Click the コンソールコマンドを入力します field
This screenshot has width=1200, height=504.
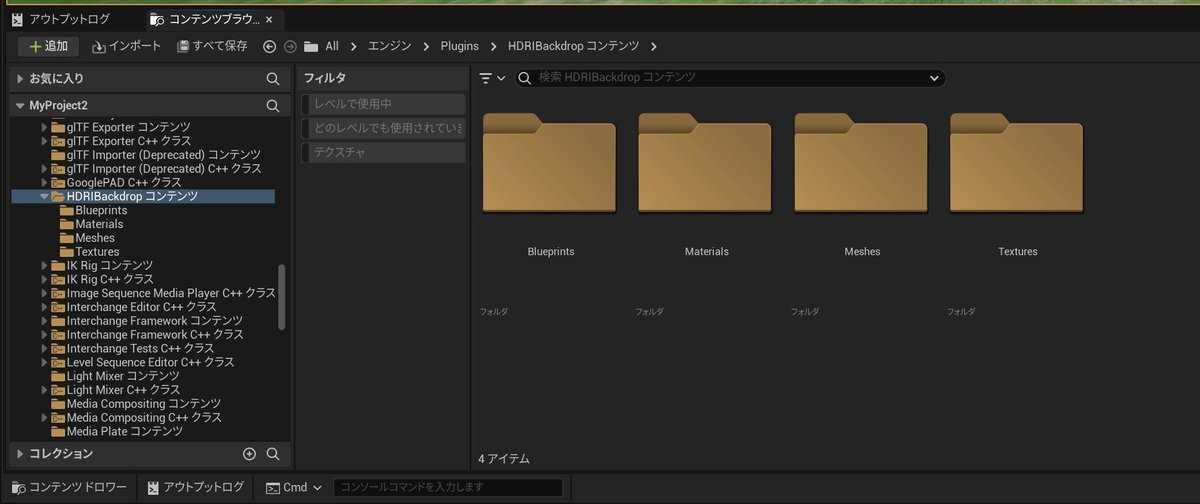[447, 488]
